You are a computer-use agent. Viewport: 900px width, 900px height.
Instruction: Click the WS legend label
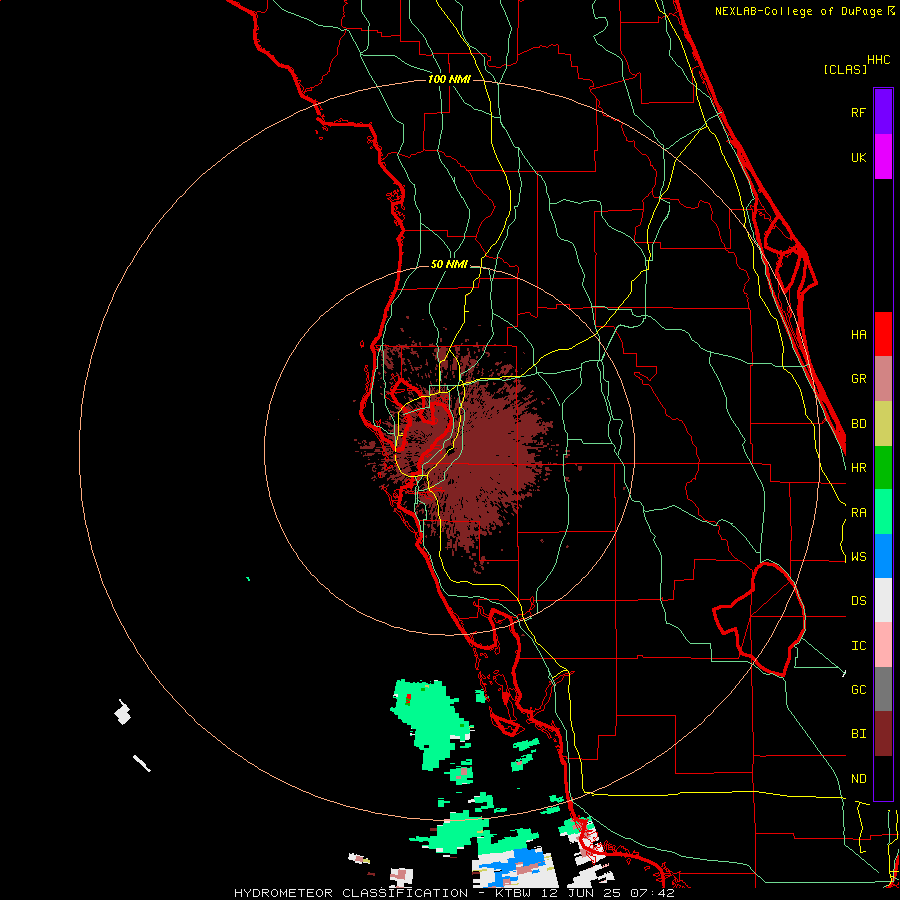point(858,557)
